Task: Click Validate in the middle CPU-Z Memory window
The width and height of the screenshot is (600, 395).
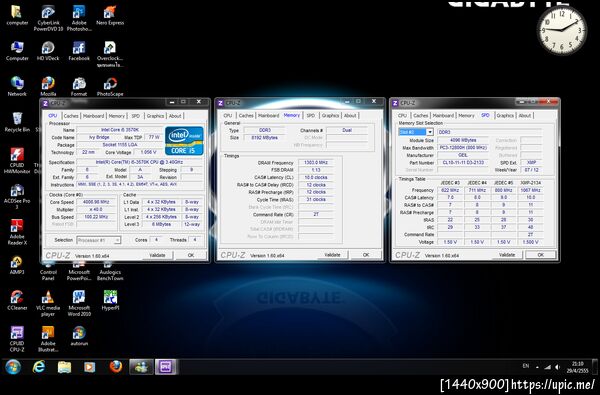Action: coord(332,255)
